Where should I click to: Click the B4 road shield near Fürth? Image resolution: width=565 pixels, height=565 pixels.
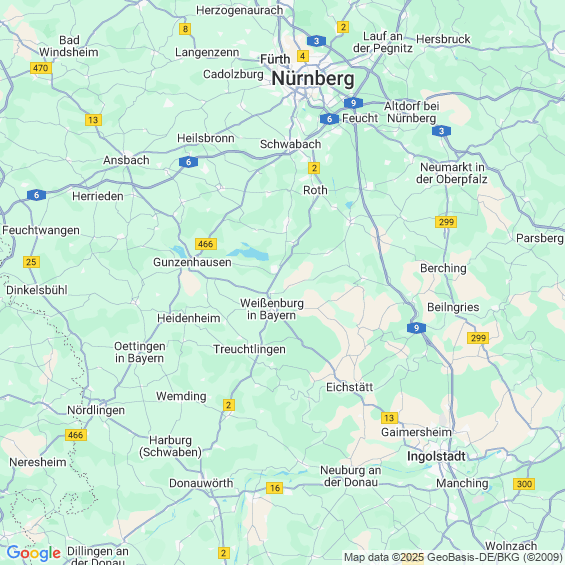pos(303,56)
